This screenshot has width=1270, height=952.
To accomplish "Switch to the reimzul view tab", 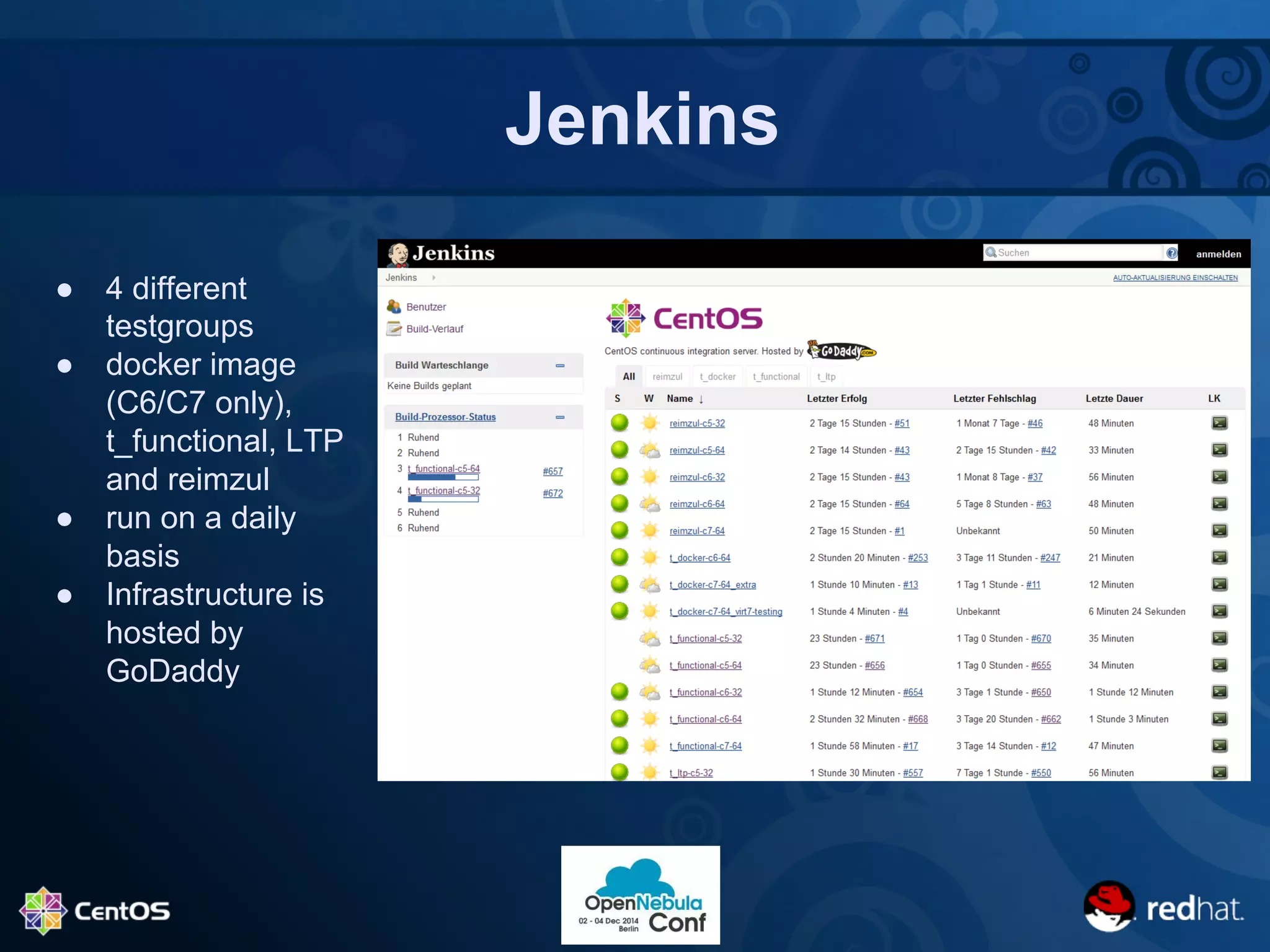I will (x=667, y=376).
